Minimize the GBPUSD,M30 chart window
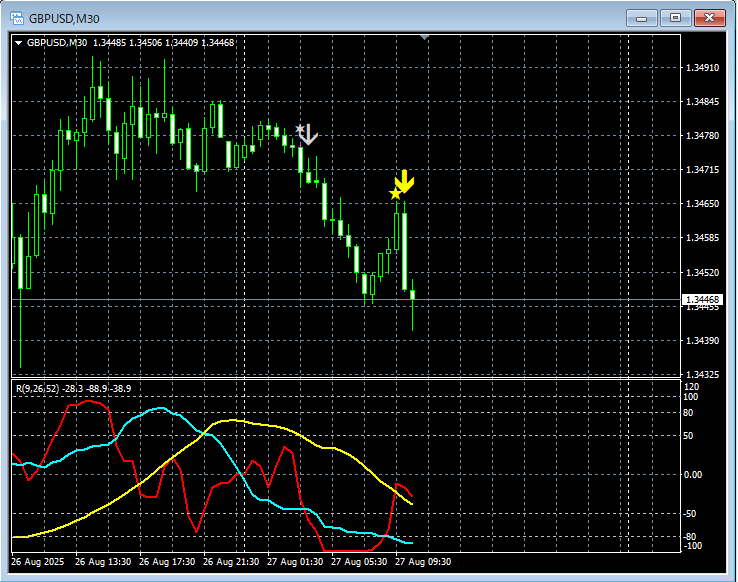Image resolution: width=738 pixels, height=582 pixels. 642,18
